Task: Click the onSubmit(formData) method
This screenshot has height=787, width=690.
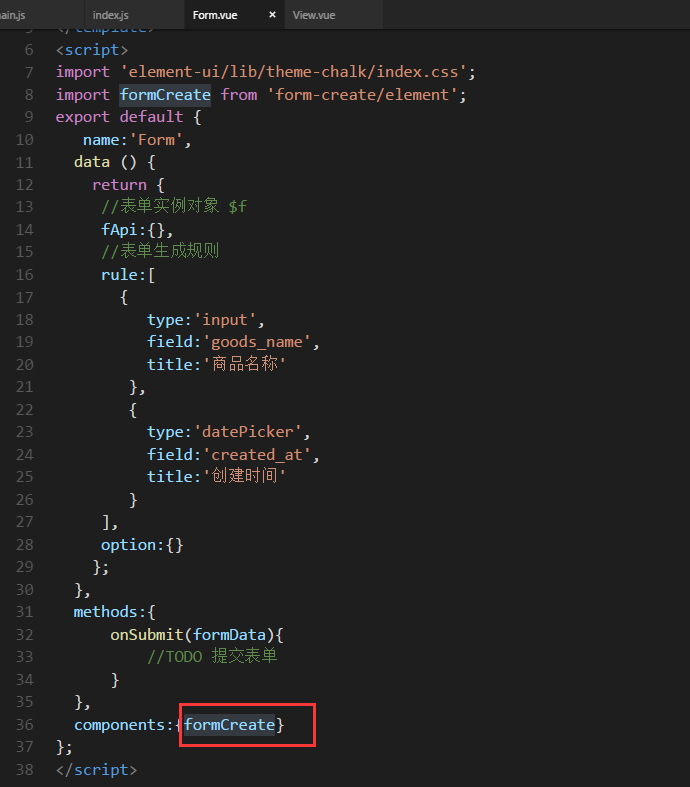Action: tap(192, 635)
